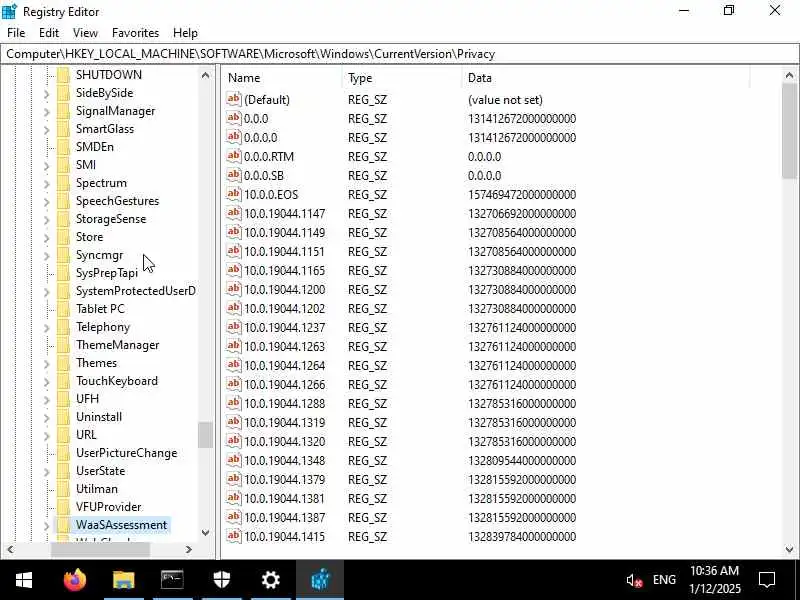Open Firefox from the taskbar
This screenshot has height=600, width=800.
(74, 580)
